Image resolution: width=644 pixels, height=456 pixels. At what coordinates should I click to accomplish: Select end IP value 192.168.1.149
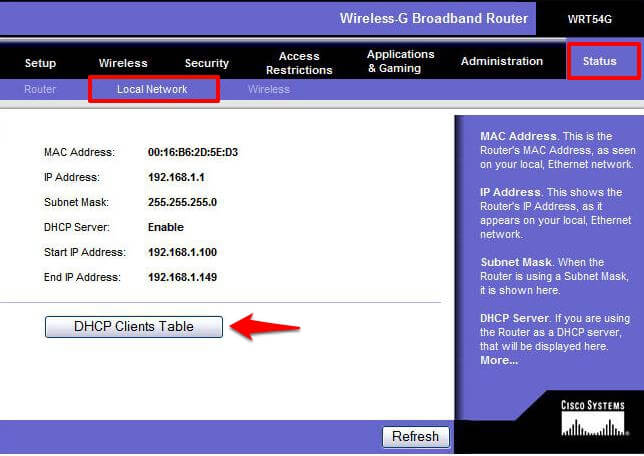182,277
